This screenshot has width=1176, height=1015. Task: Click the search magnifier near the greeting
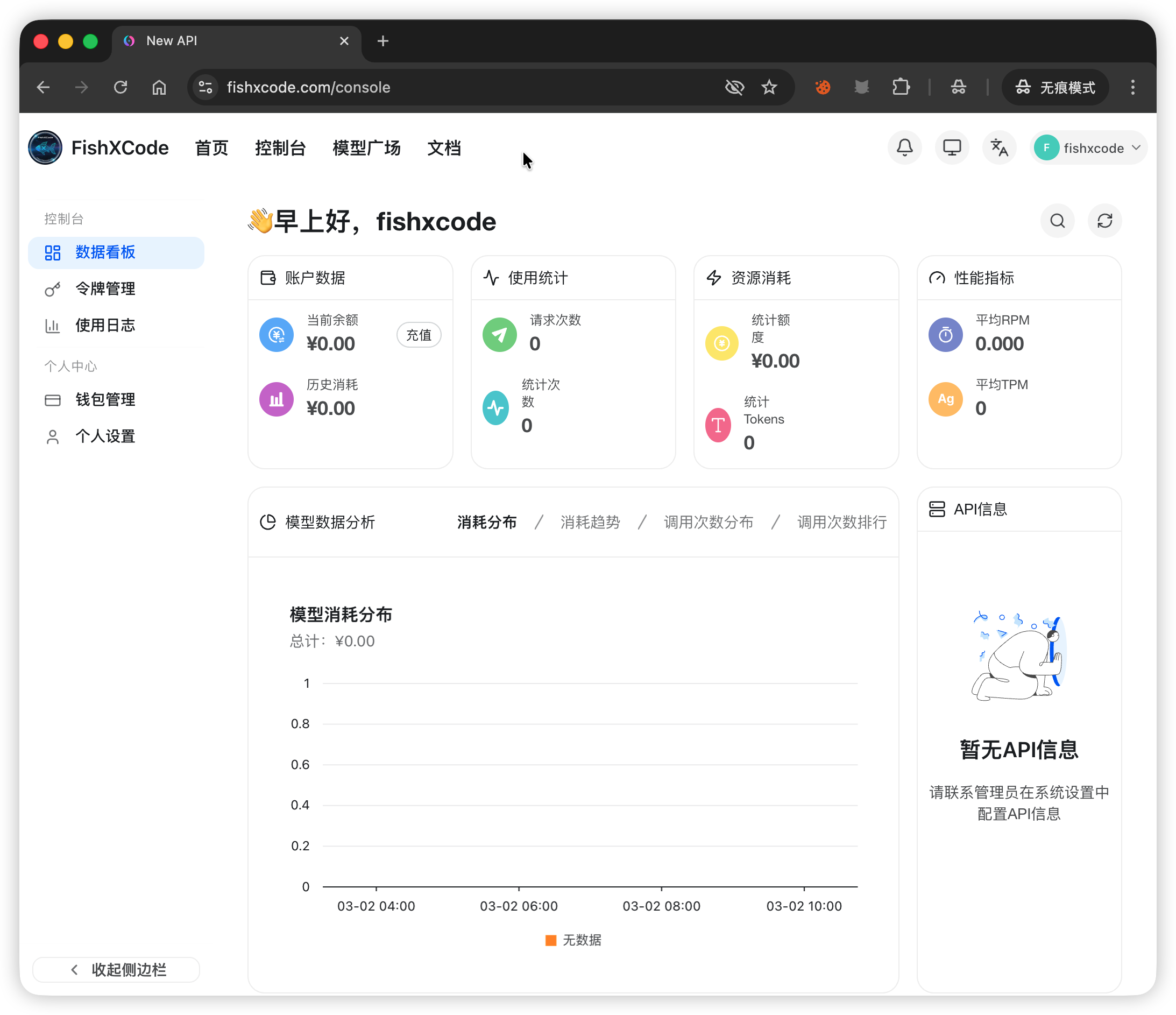pyautogui.click(x=1057, y=220)
